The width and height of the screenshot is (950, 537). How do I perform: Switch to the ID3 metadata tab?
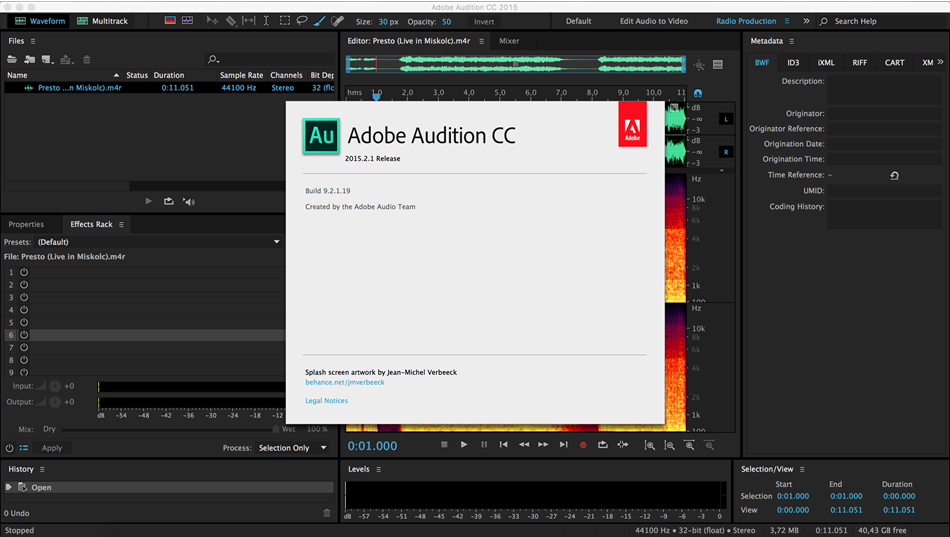click(x=793, y=63)
